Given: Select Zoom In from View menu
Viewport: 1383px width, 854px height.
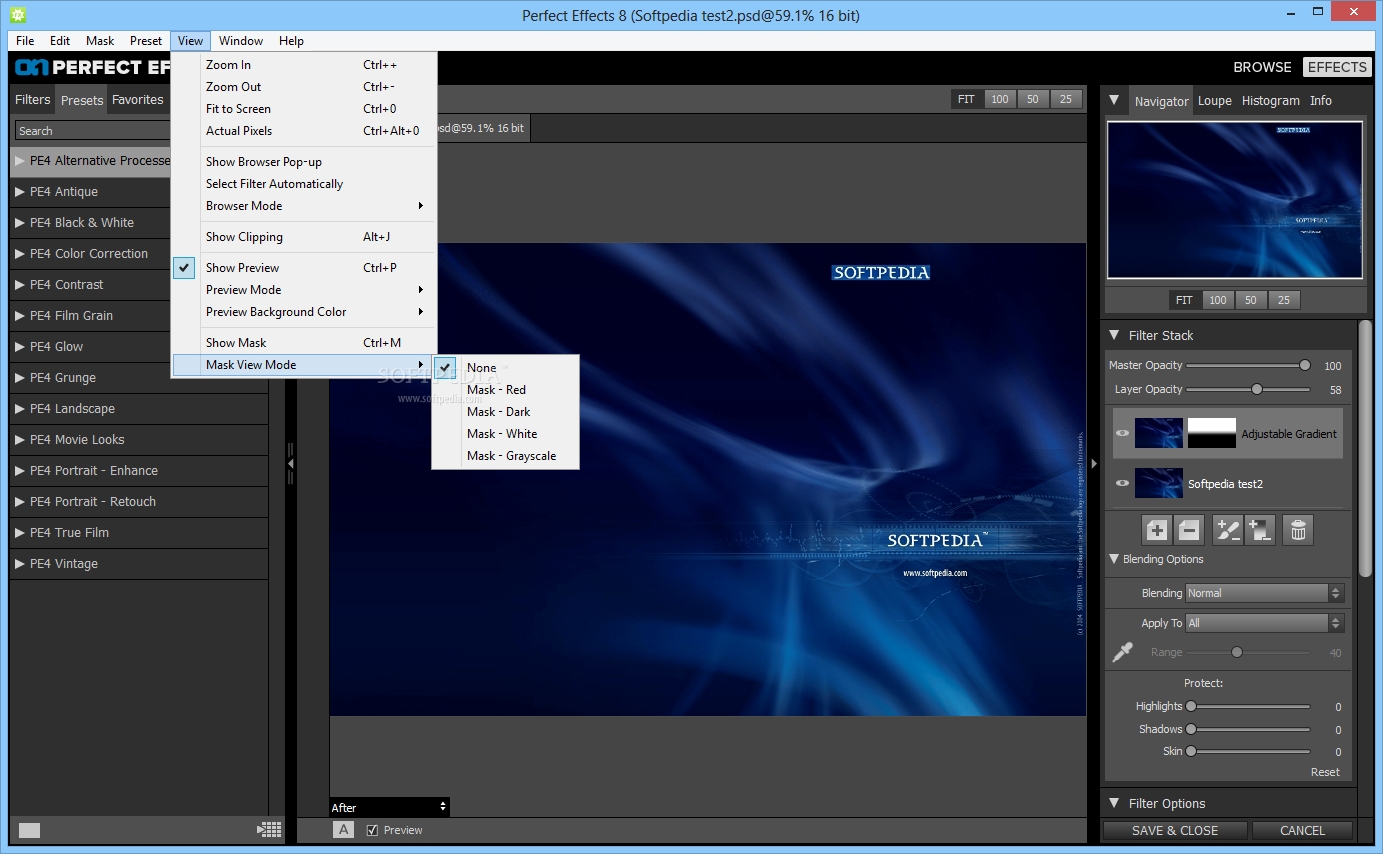Looking at the screenshot, I should click(304, 65).
